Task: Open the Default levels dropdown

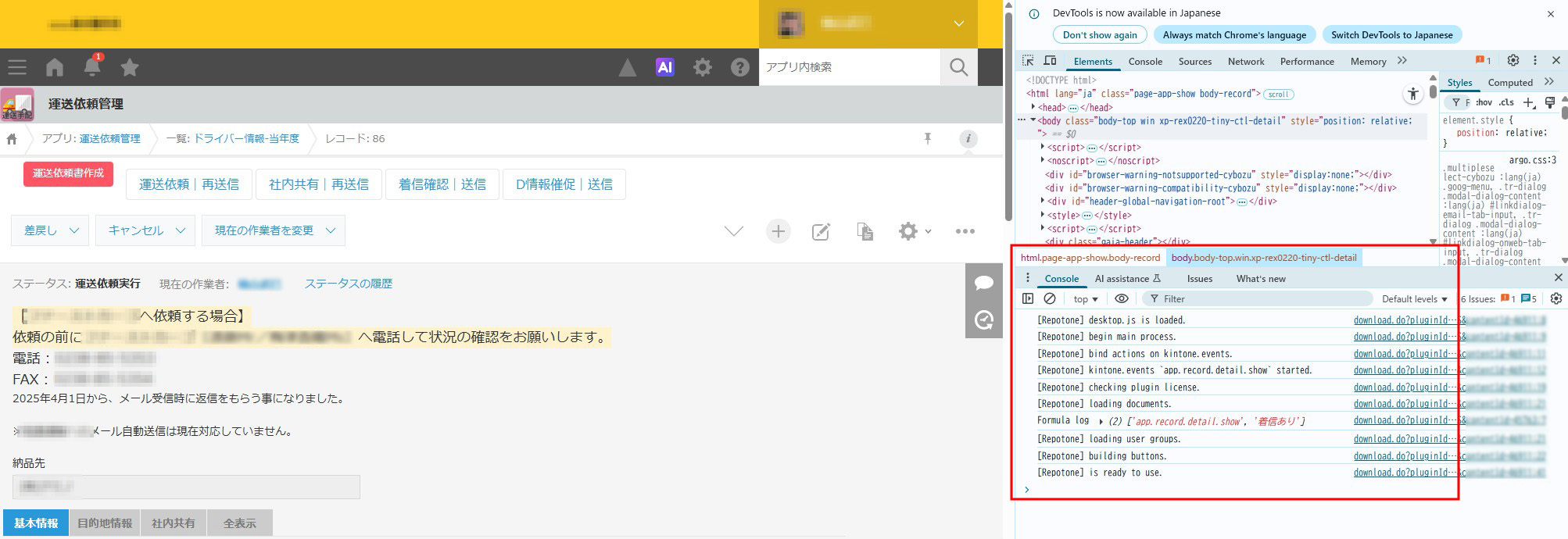Action: 1414,298
